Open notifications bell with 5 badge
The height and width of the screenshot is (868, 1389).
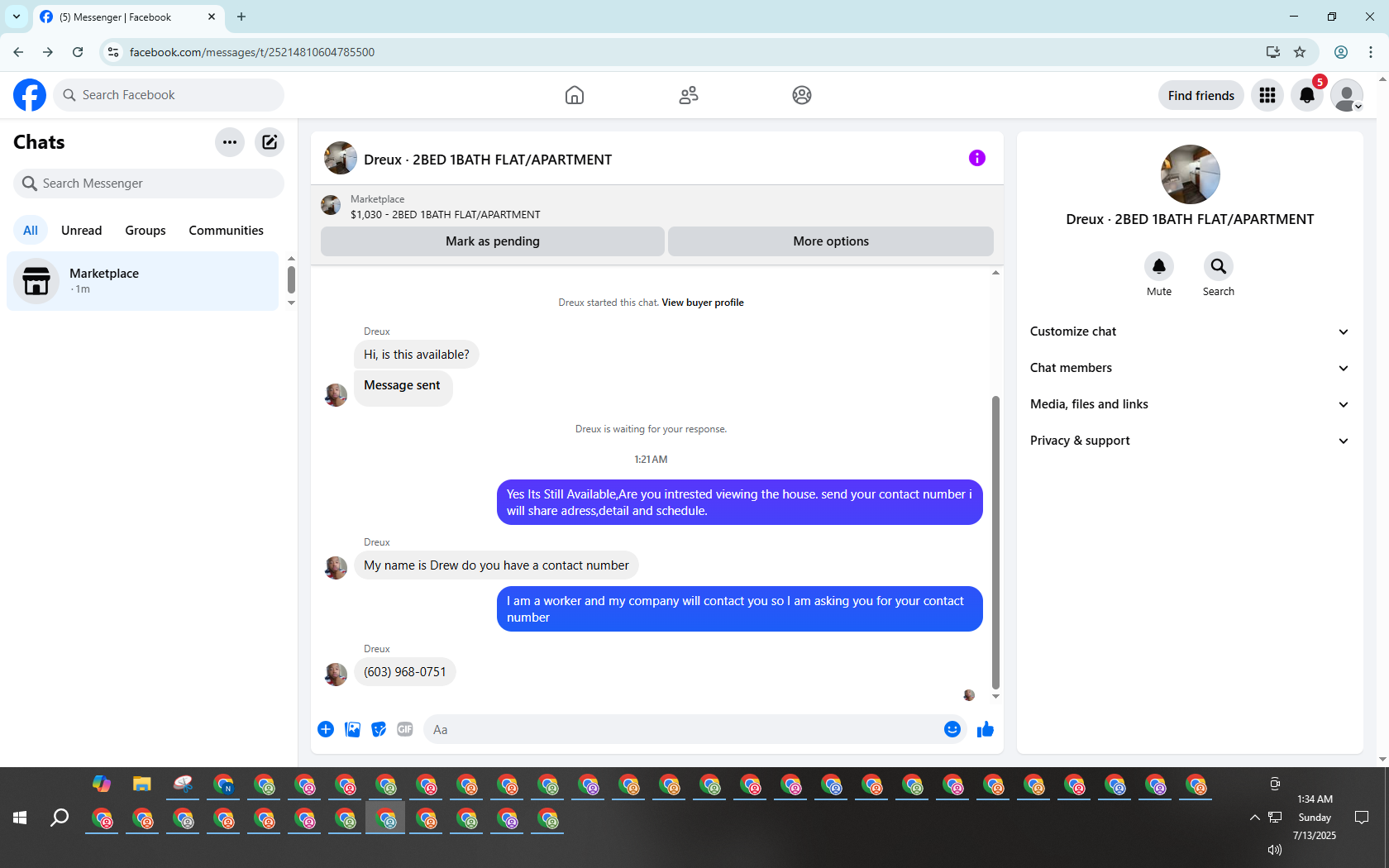pyautogui.click(x=1307, y=95)
